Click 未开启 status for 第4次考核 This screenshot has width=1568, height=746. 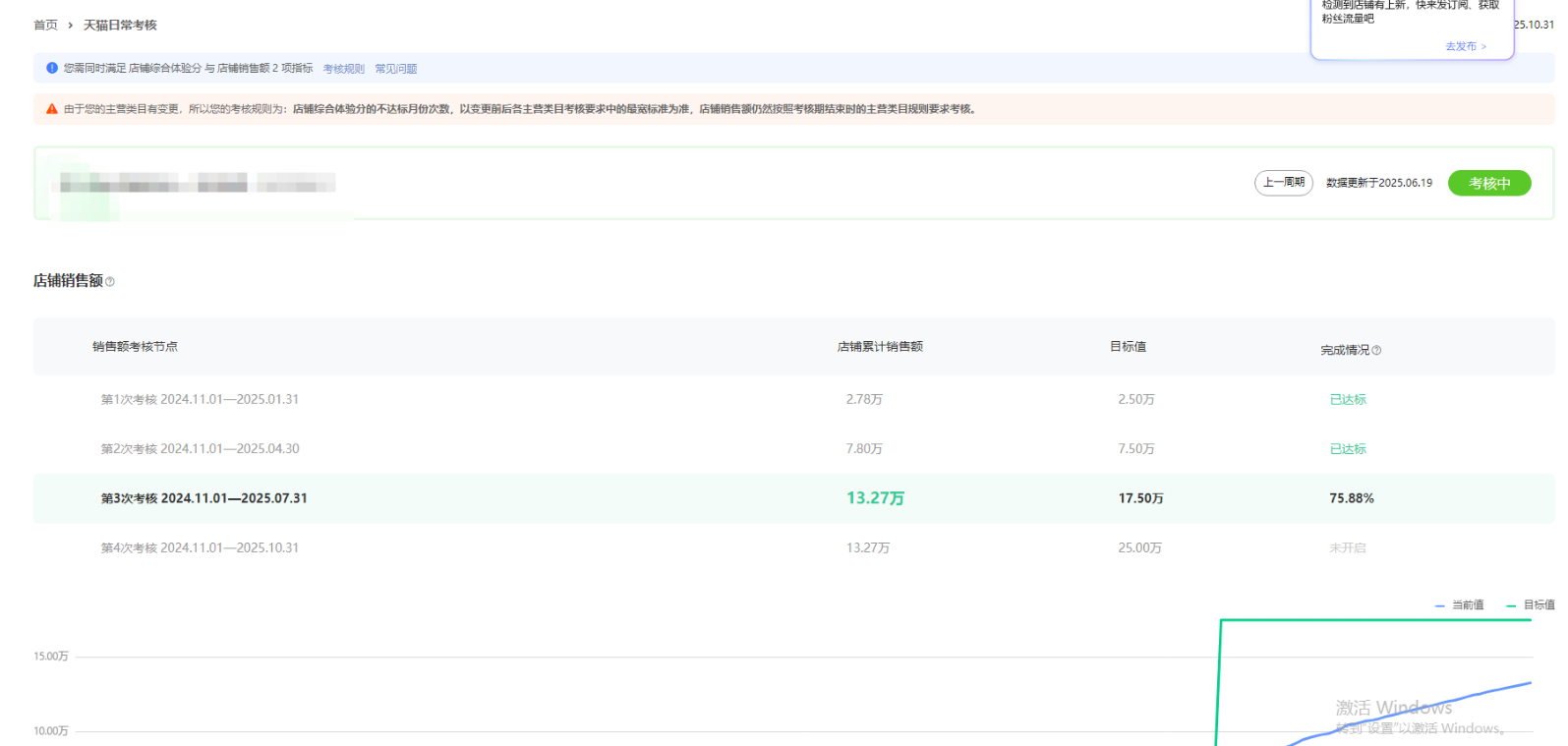[x=1347, y=548]
